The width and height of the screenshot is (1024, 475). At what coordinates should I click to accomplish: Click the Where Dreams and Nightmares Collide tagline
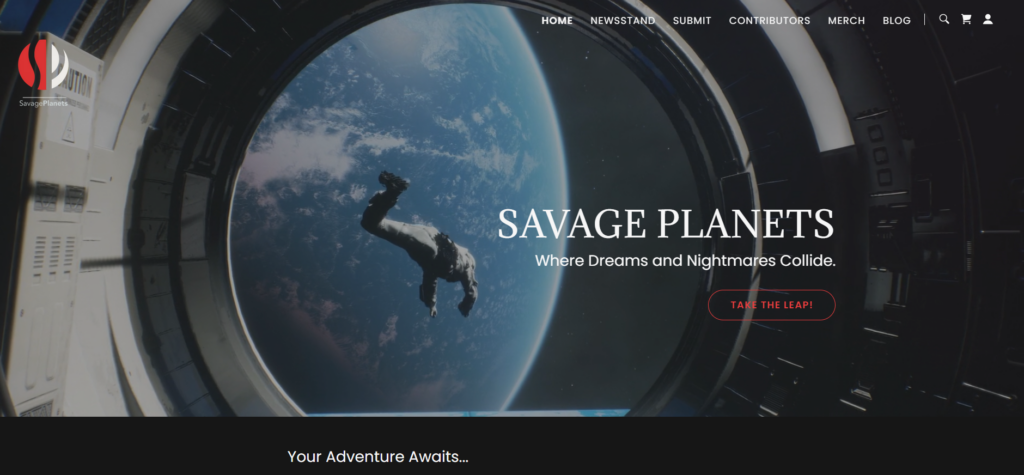pyautogui.click(x=685, y=261)
